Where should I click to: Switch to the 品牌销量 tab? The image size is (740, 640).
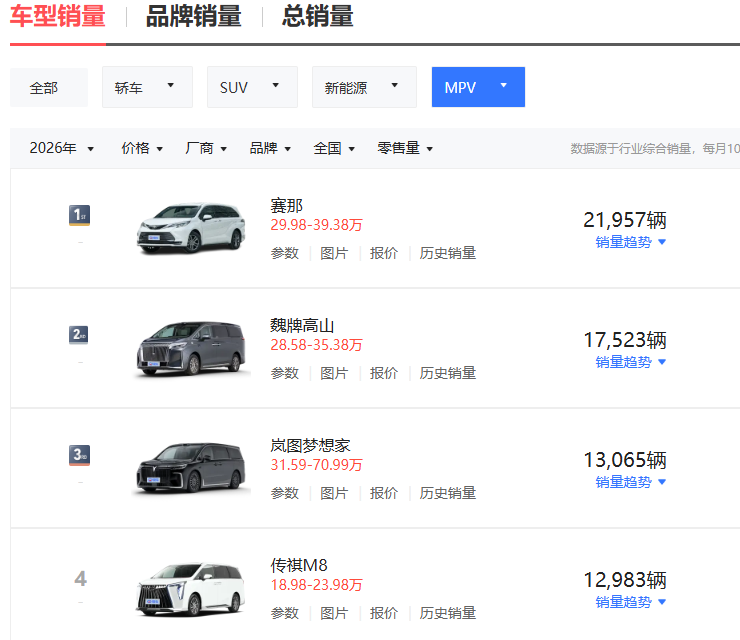pos(193,17)
